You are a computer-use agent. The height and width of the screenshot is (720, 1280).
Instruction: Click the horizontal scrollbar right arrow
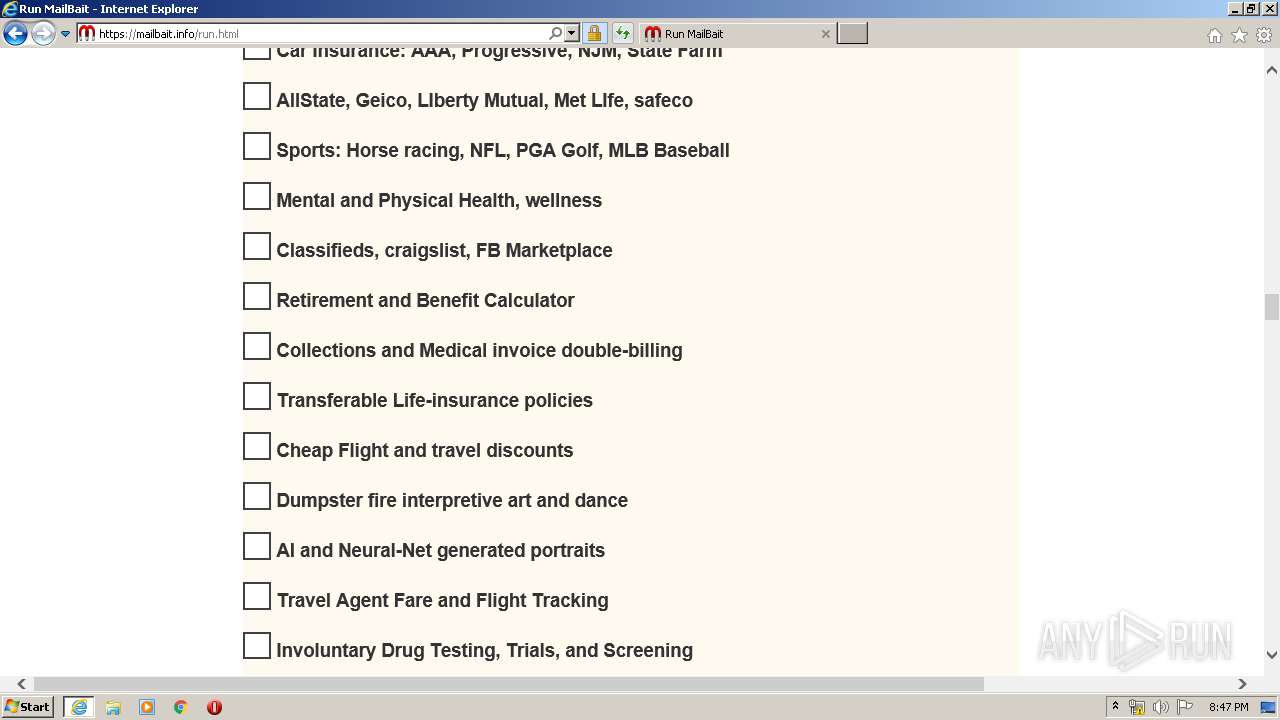click(1242, 684)
